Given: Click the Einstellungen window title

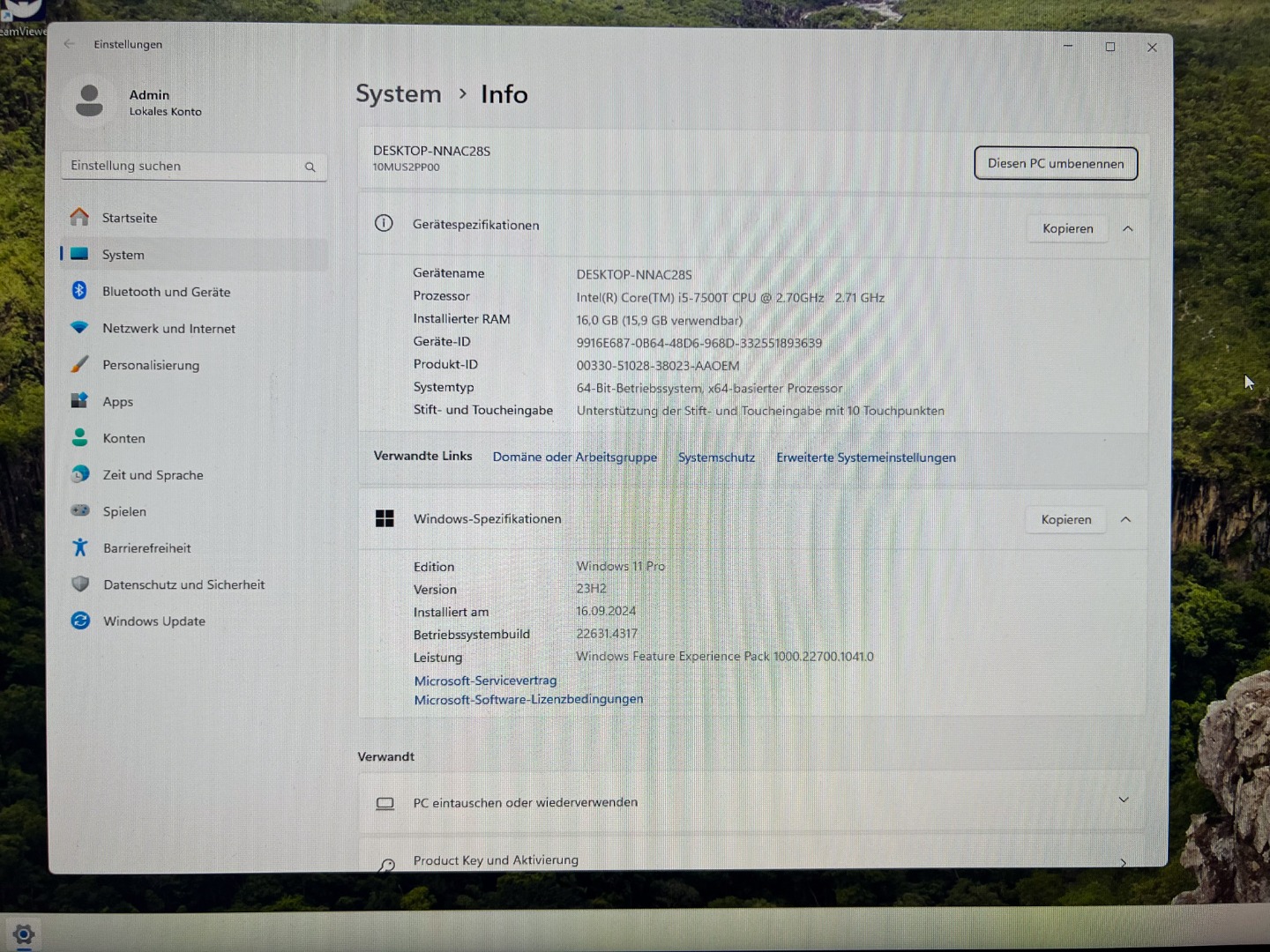Looking at the screenshot, I should click(x=128, y=44).
